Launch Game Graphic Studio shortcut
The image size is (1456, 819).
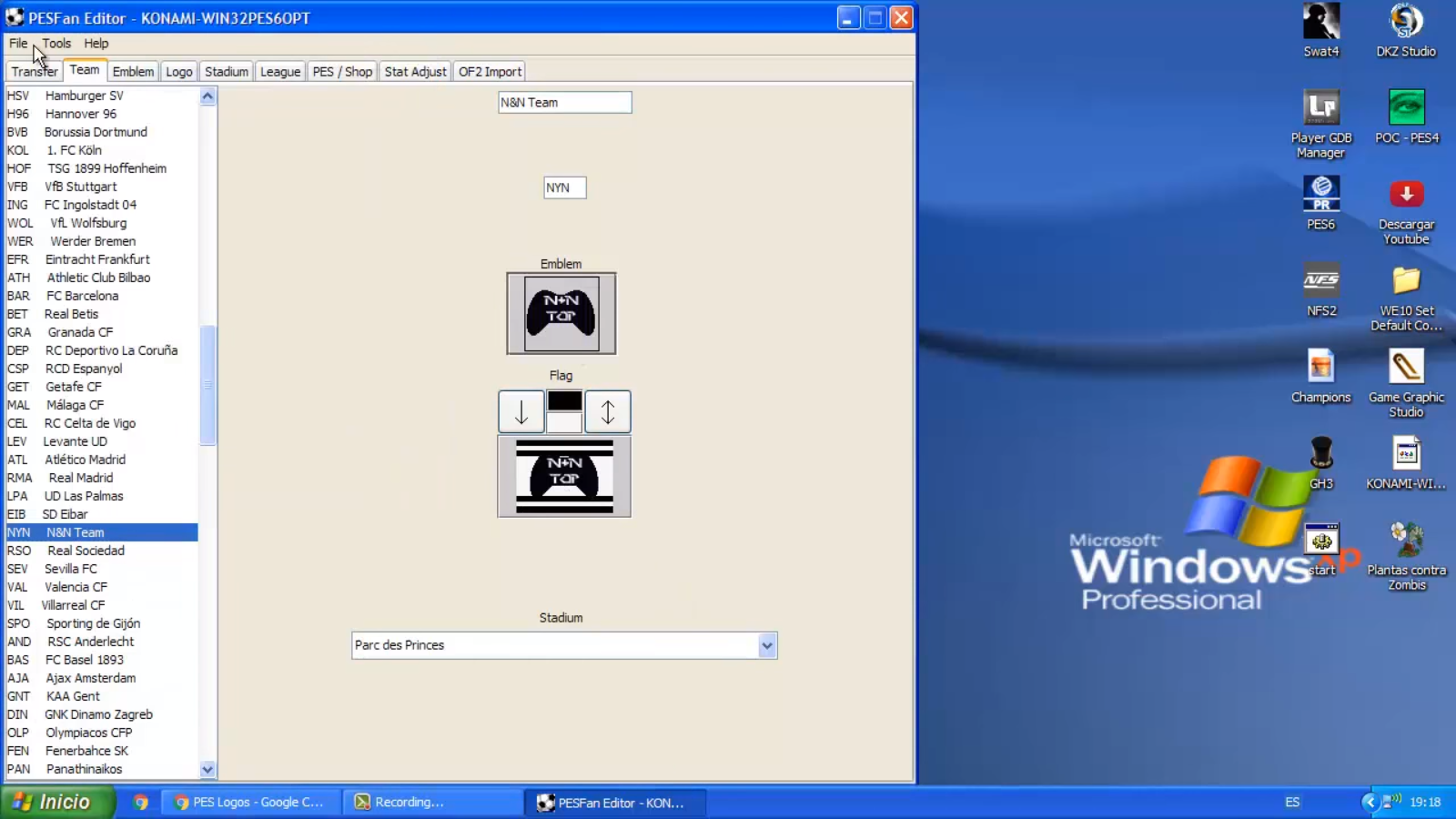(1407, 384)
